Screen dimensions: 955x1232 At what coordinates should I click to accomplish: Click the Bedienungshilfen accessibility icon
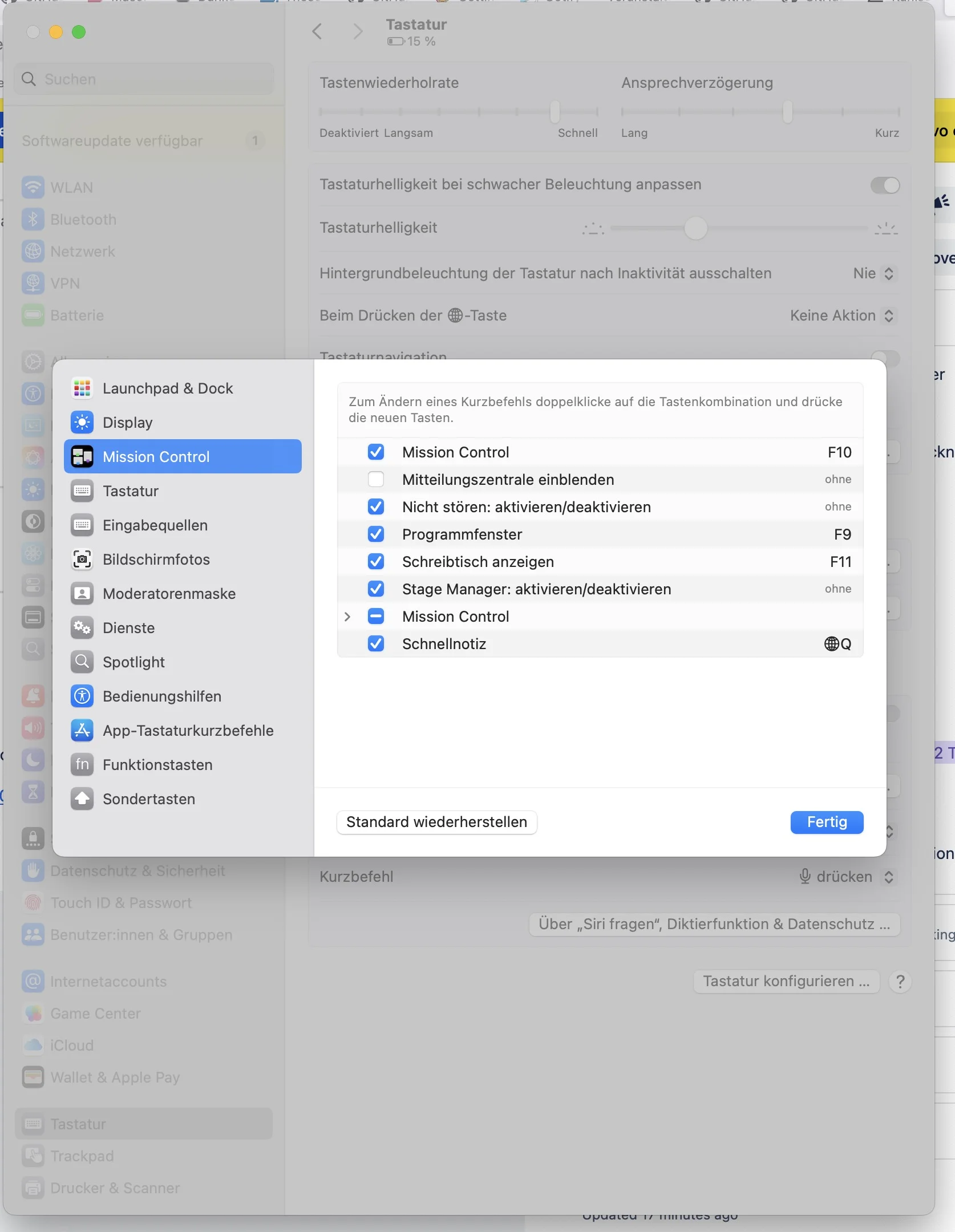[82, 696]
